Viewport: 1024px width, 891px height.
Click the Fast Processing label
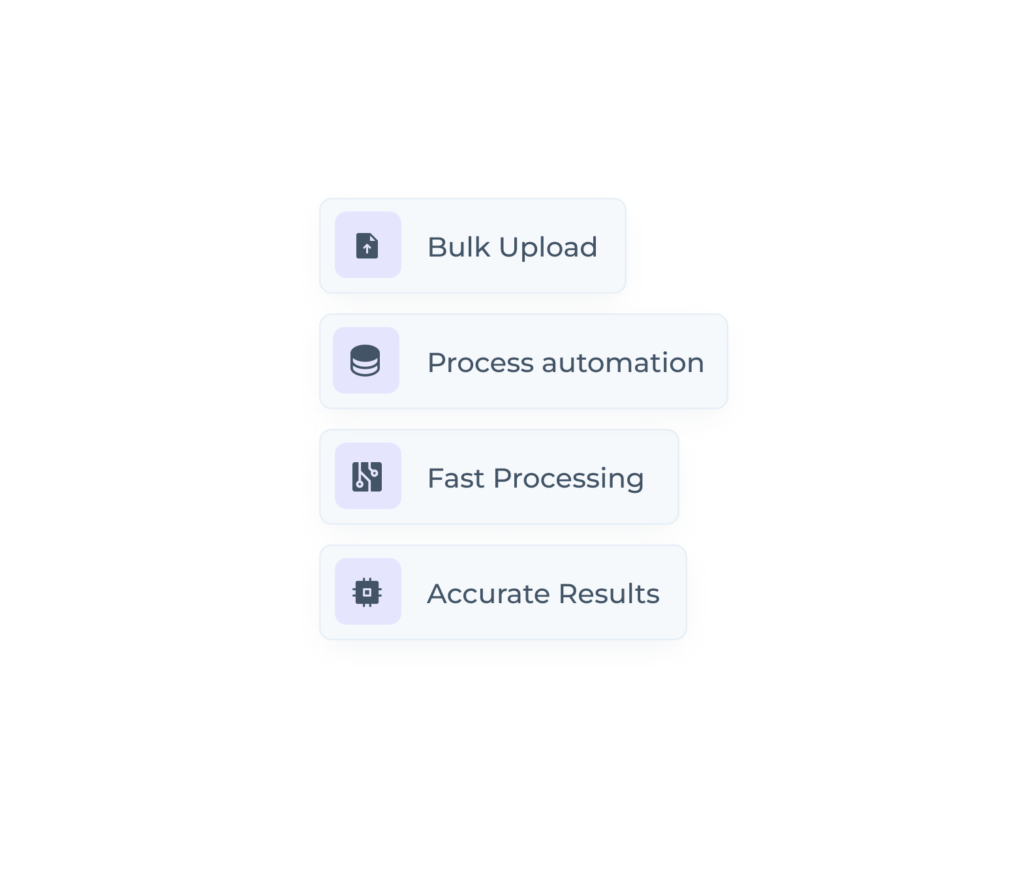click(535, 477)
